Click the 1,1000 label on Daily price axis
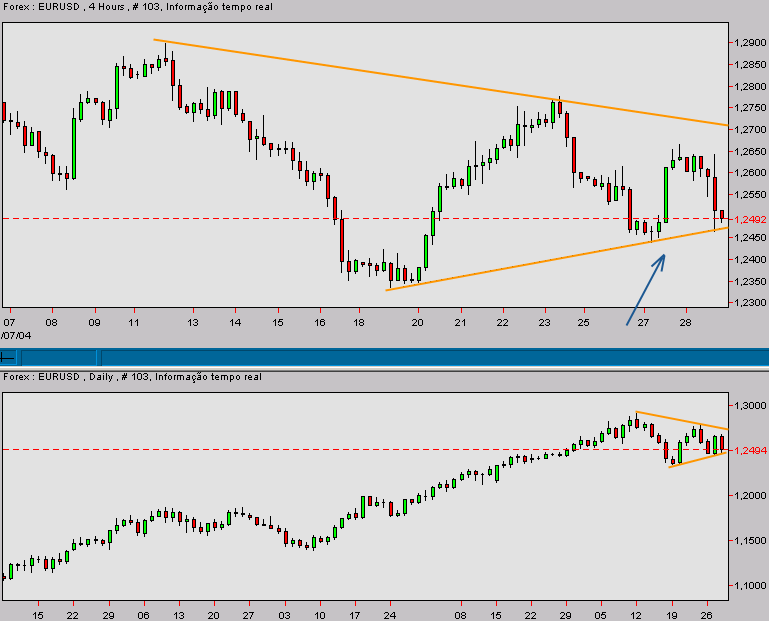The image size is (769, 621). [750, 585]
